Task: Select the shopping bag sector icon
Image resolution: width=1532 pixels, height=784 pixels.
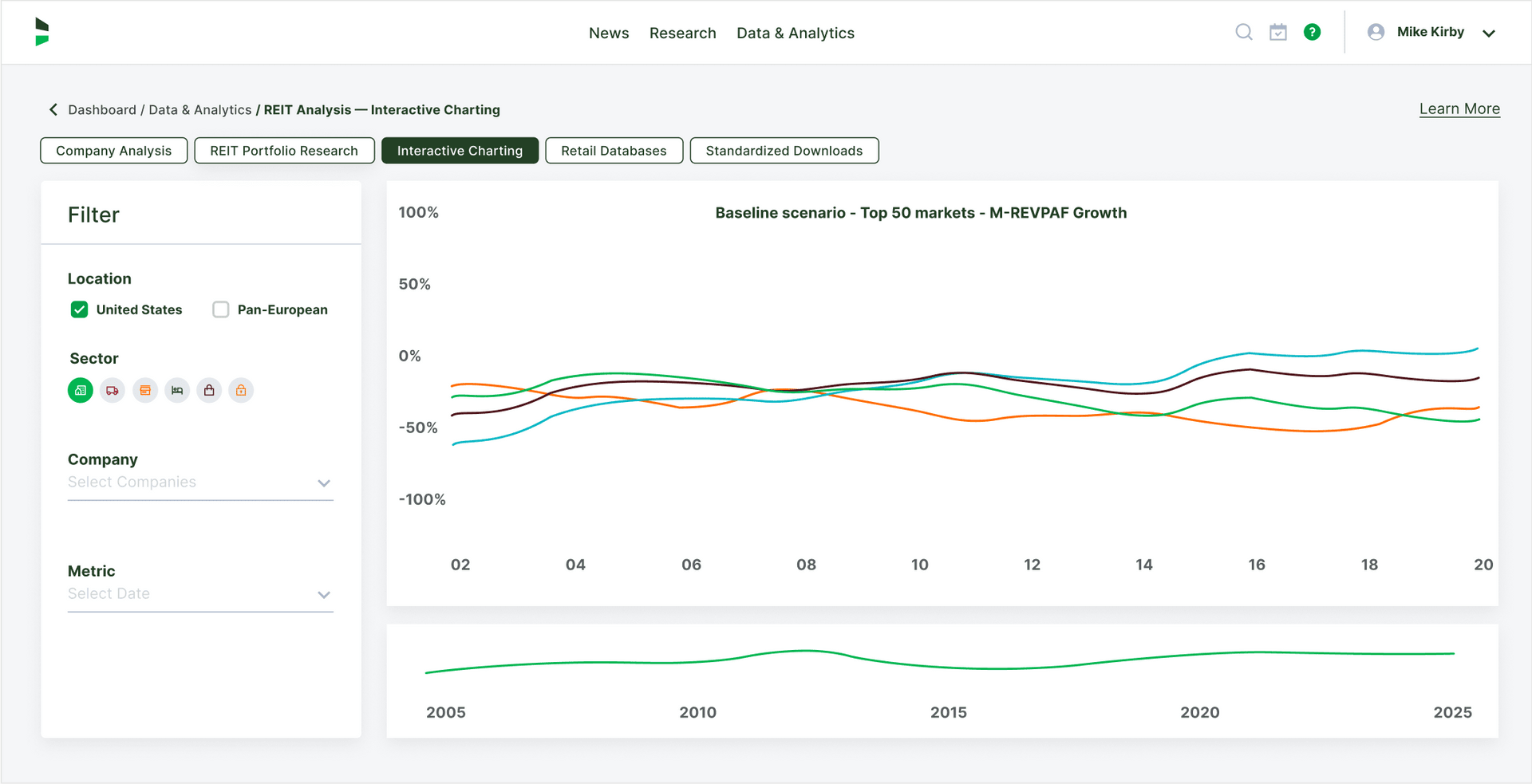Action: coord(209,390)
